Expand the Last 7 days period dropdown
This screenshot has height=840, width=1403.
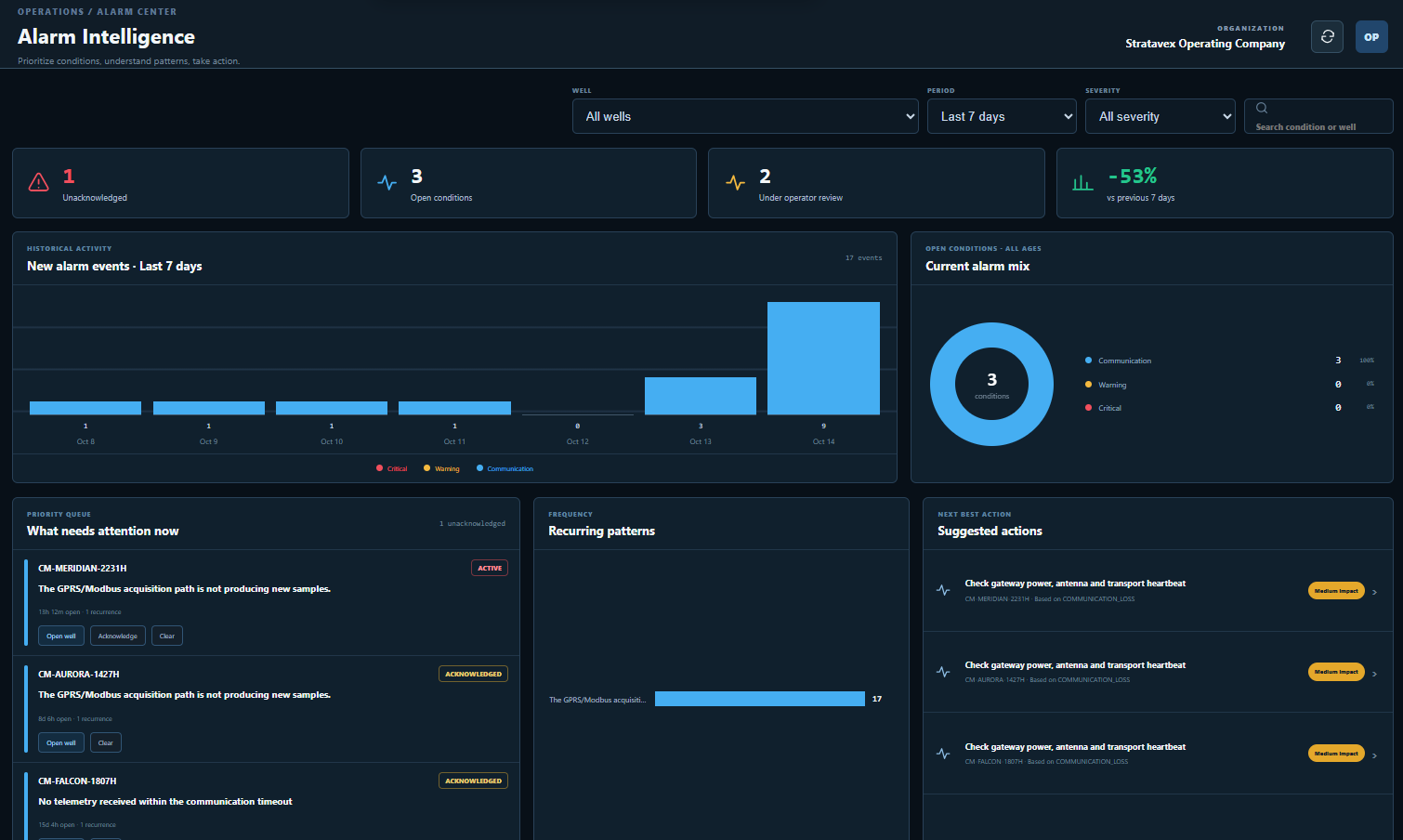pos(1002,116)
